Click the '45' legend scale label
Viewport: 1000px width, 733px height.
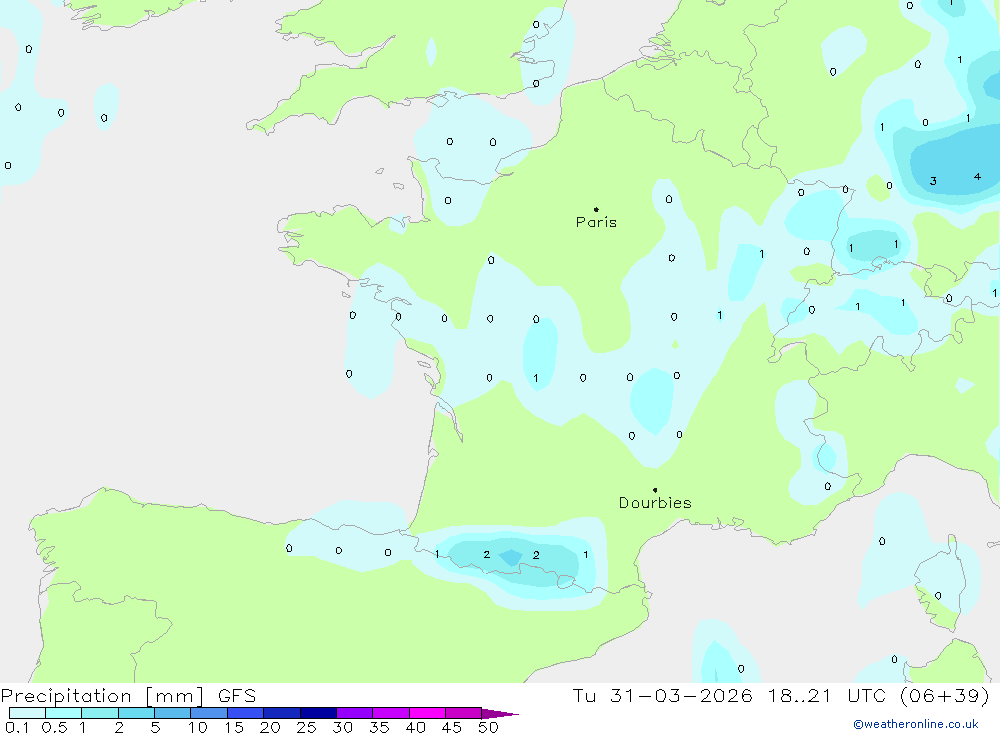[x=452, y=727]
